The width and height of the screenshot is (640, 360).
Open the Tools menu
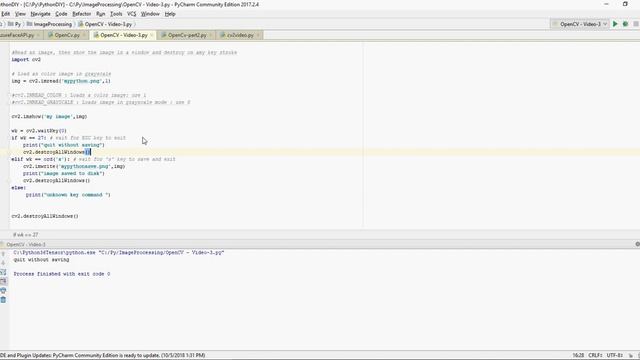click(116, 14)
